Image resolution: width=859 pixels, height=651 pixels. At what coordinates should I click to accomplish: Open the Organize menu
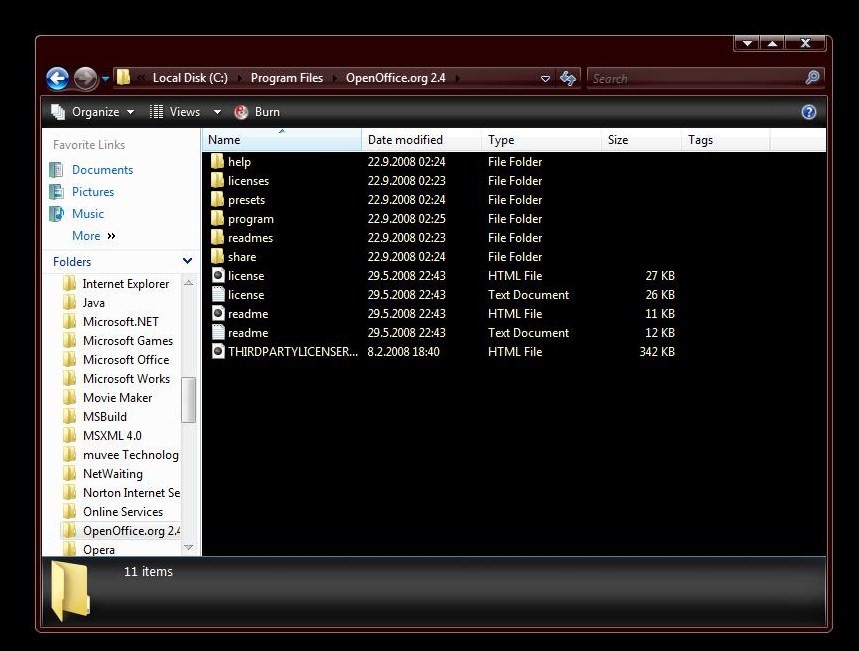93,112
